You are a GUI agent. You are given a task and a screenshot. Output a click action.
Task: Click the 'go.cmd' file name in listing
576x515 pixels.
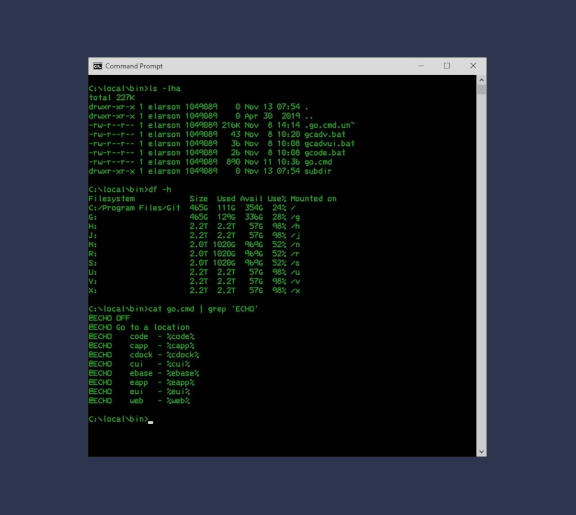pyautogui.click(x=318, y=162)
